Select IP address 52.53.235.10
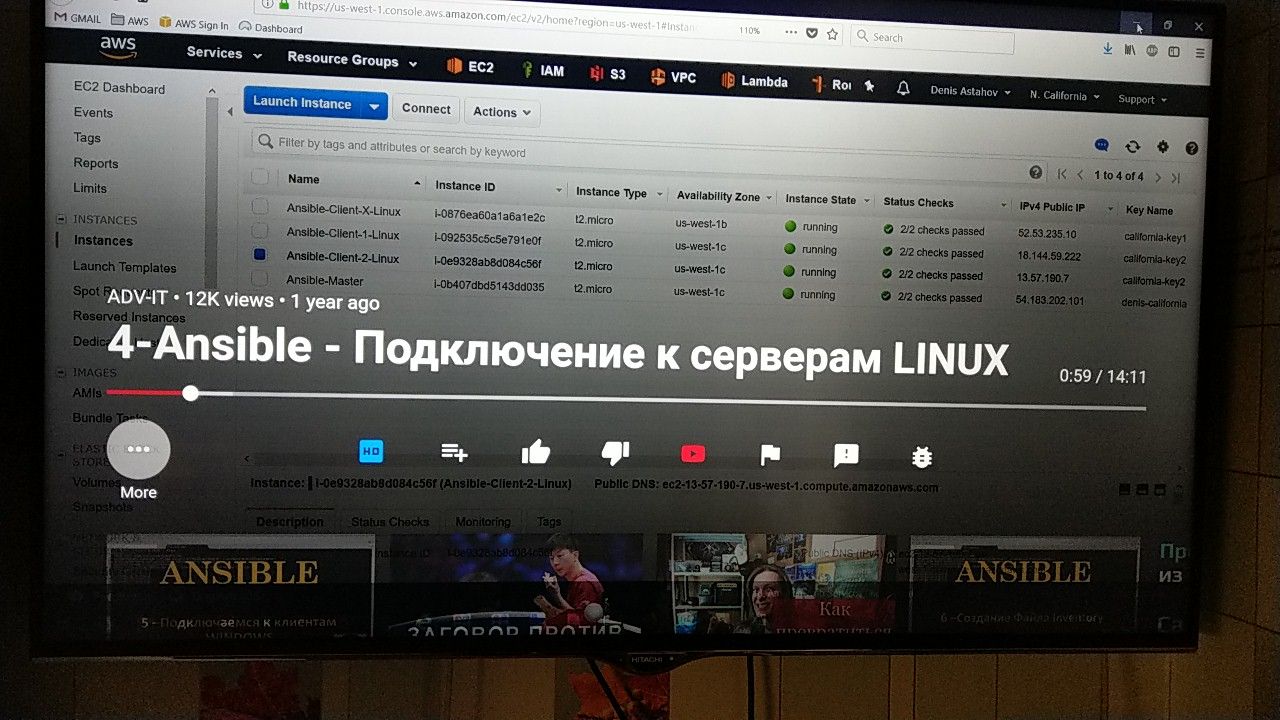The image size is (1280, 720). (1047, 234)
